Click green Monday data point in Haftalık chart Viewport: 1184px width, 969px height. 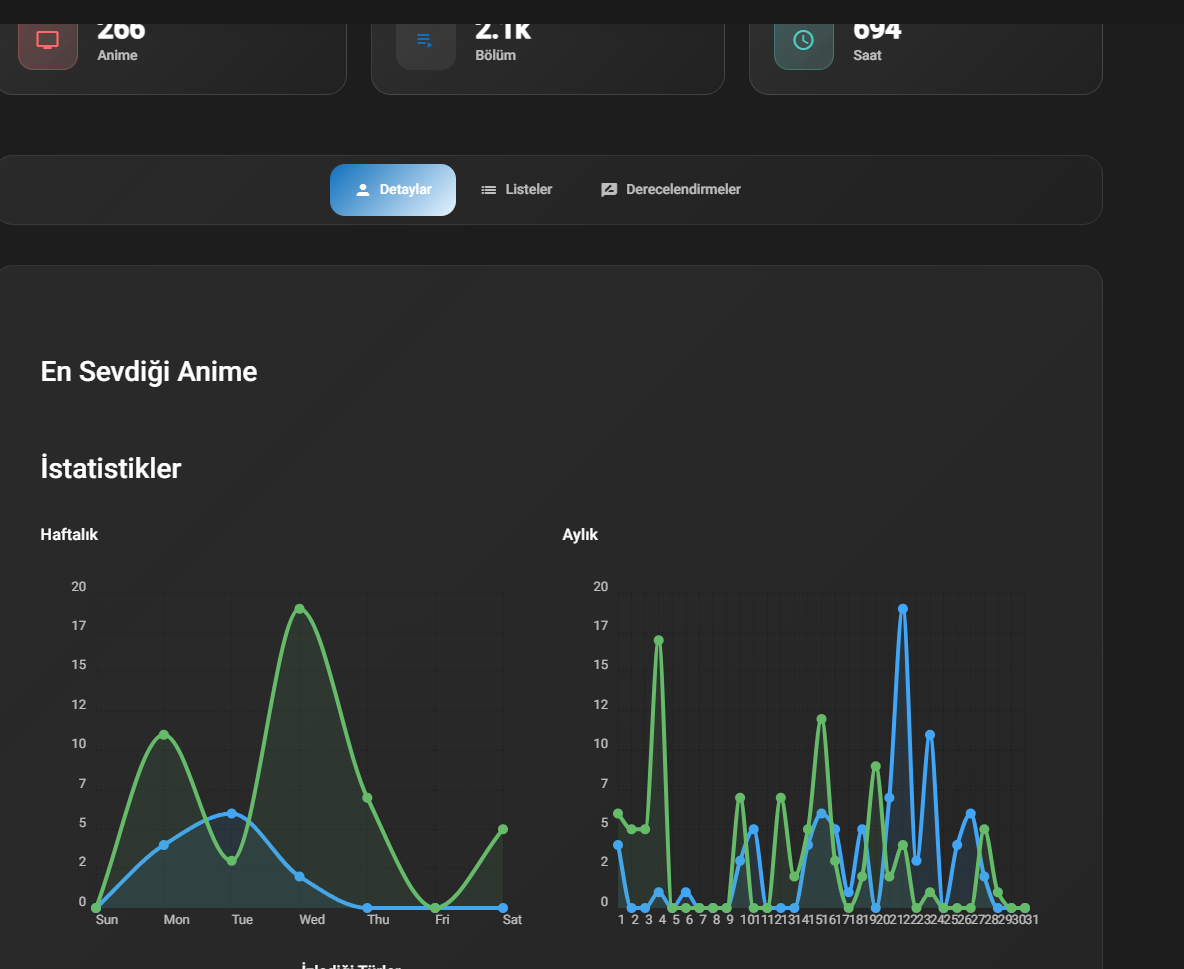point(164,735)
